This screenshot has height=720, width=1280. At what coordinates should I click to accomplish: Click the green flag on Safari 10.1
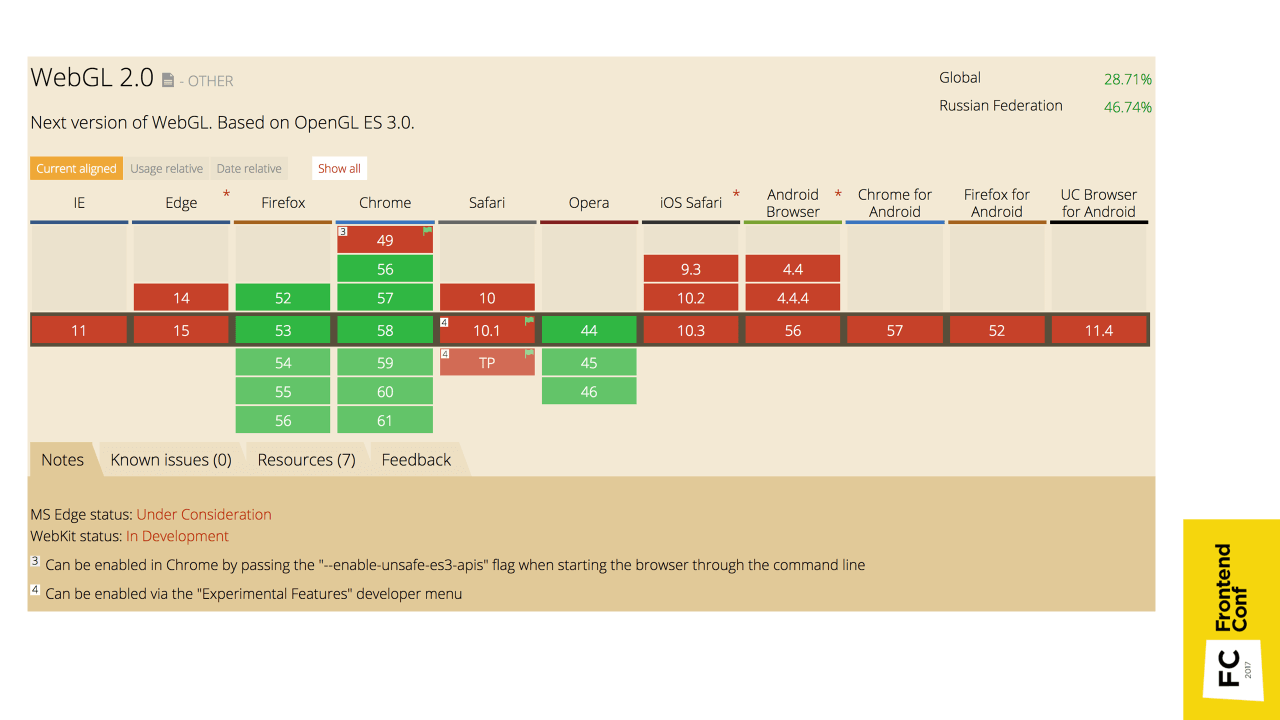pyautogui.click(x=529, y=322)
